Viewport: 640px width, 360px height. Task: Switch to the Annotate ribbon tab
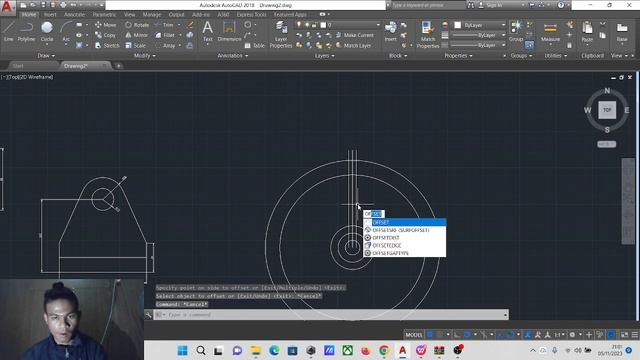pos(74,14)
